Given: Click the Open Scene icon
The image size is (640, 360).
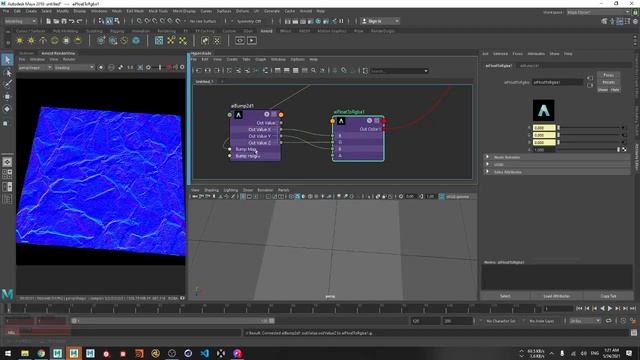Looking at the screenshot, I should (x=56, y=21).
